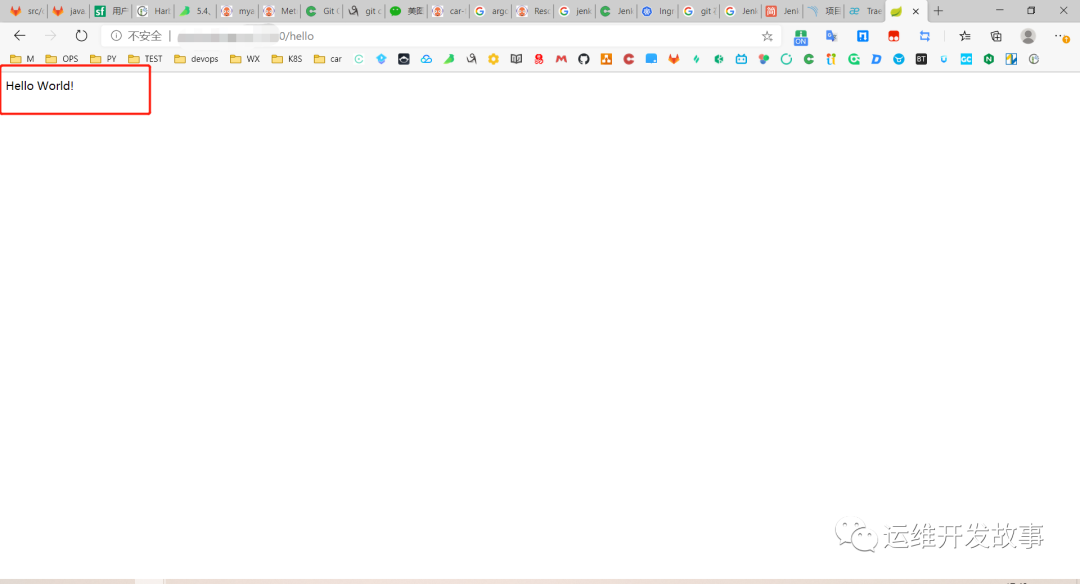Switch to the argc Google tab
Viewport: 1080px width, 584px height.
(x=490, y=11)
